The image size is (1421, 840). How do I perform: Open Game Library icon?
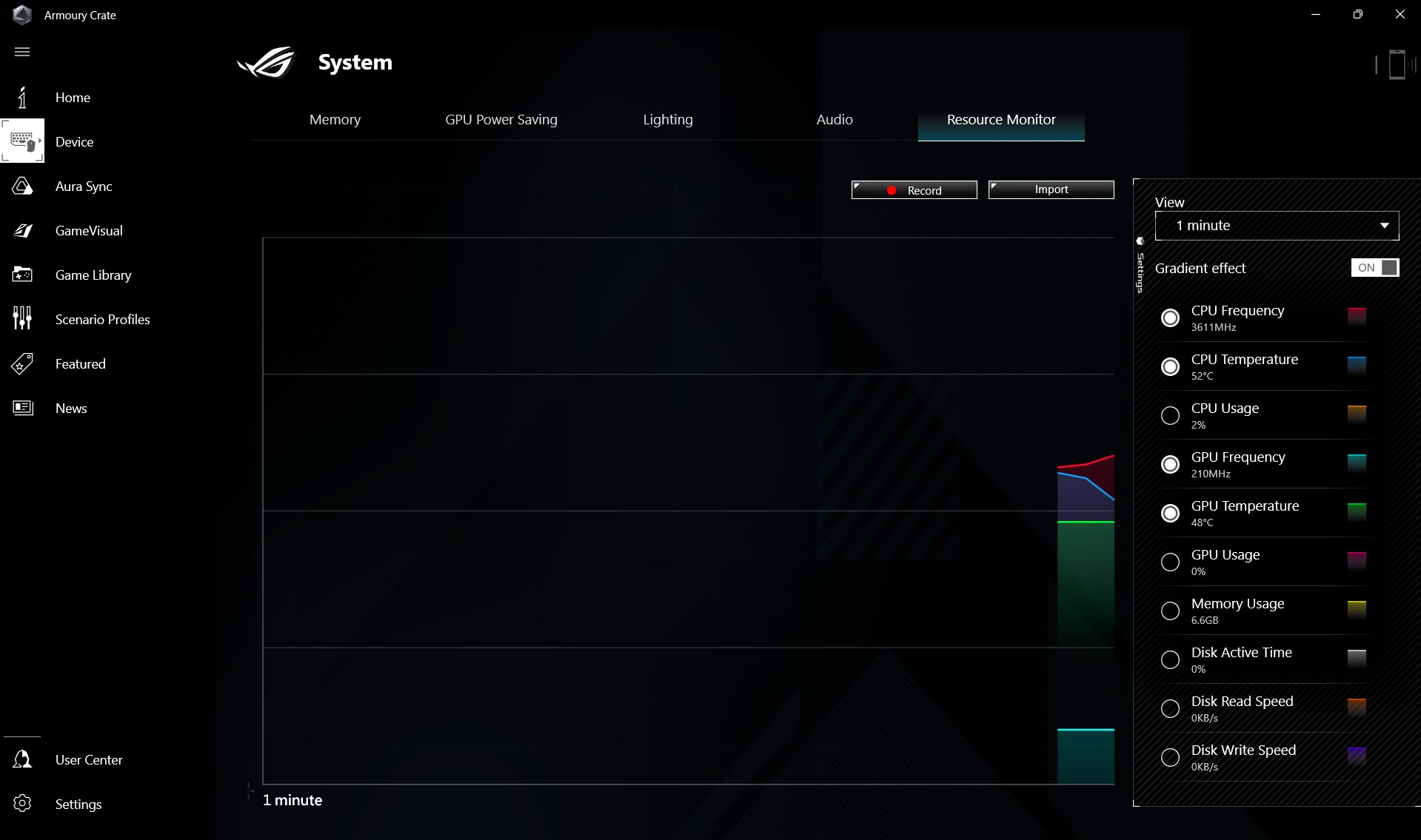pos(22,275)
